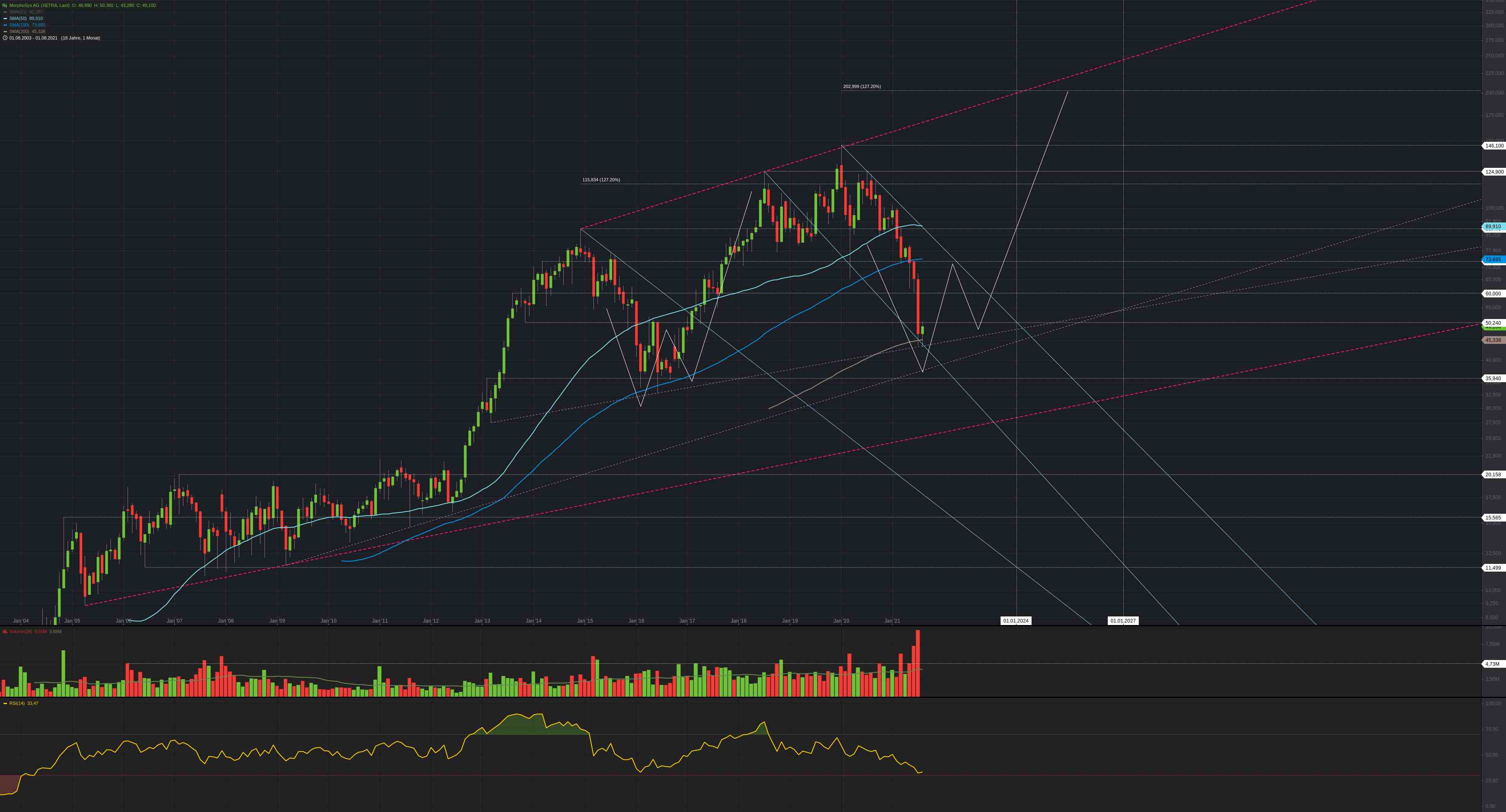Toggle the SMA(200) 45,338 legend entry
Image resolution: width=1506 pixels, height=812 pixels.
tap(27, 31)
